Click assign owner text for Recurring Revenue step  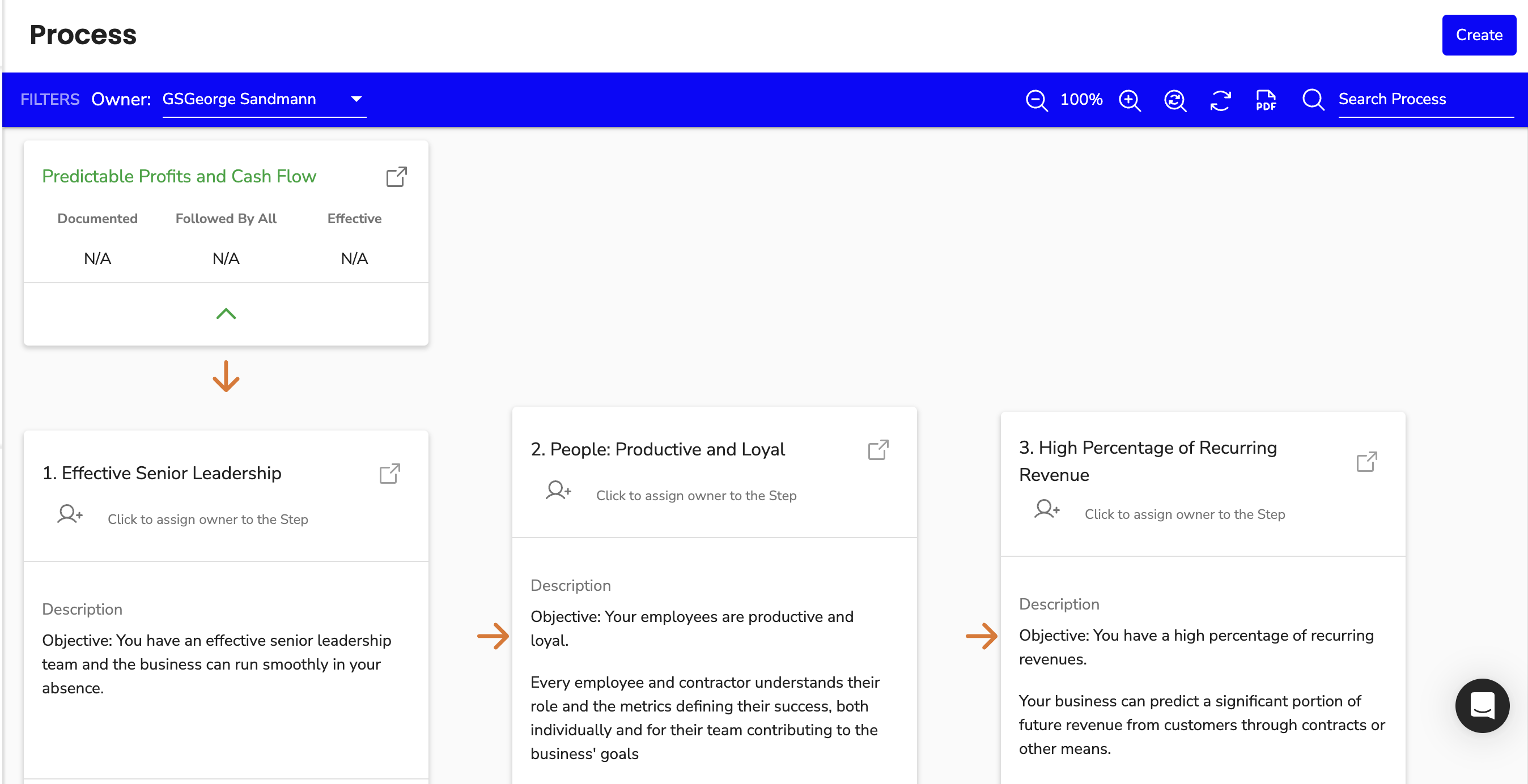coord(1185,514)
